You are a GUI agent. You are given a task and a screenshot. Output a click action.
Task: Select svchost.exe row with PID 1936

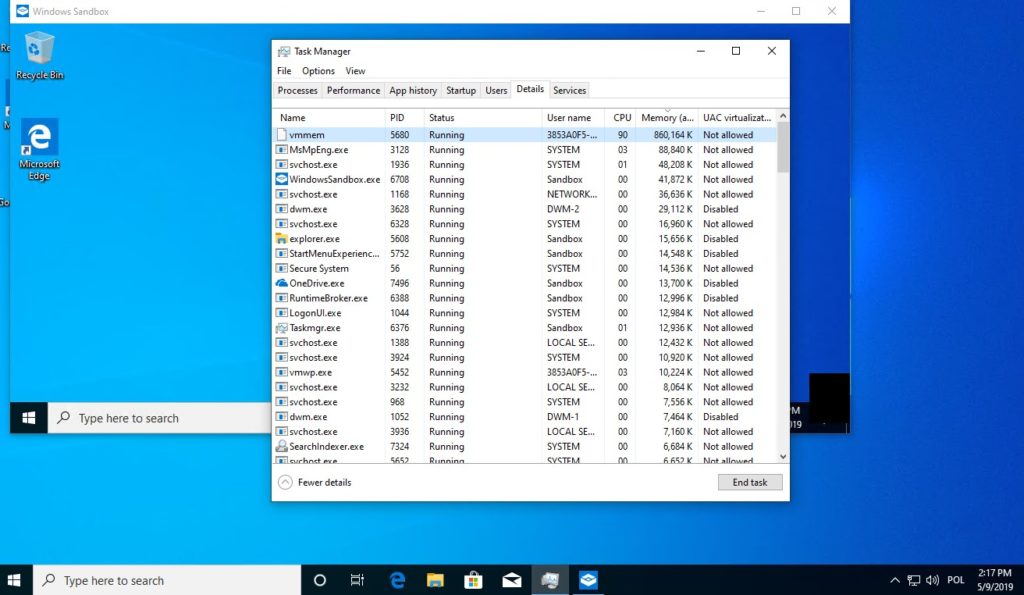click(x=525, y=165)
